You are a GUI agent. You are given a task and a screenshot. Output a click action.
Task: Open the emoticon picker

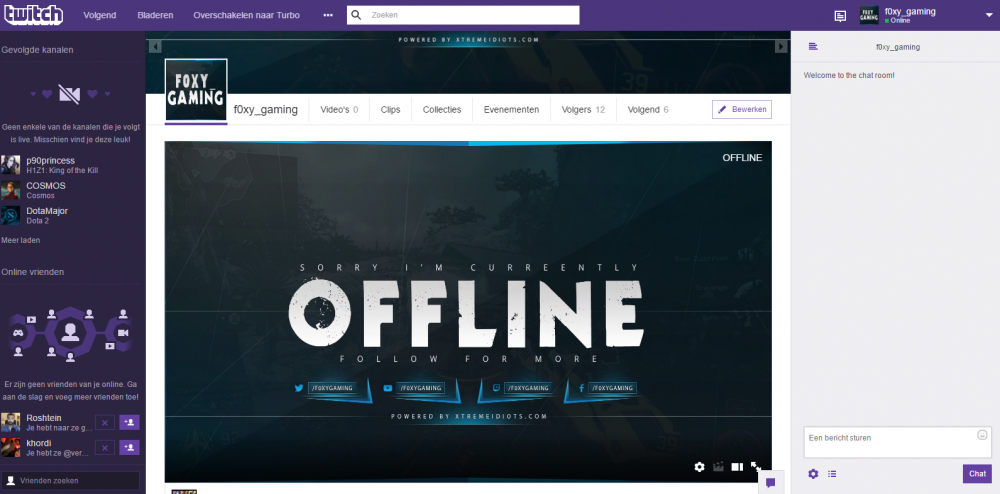coord(982,435)
